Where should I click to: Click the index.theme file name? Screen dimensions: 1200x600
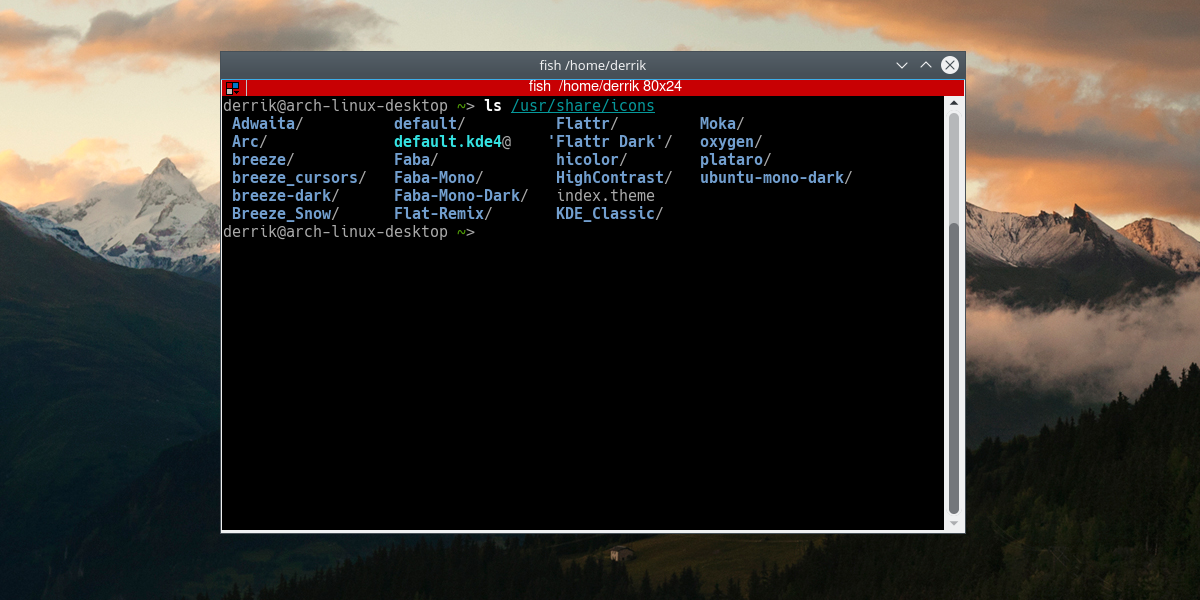pyautogui.click(x=605, y=196)
